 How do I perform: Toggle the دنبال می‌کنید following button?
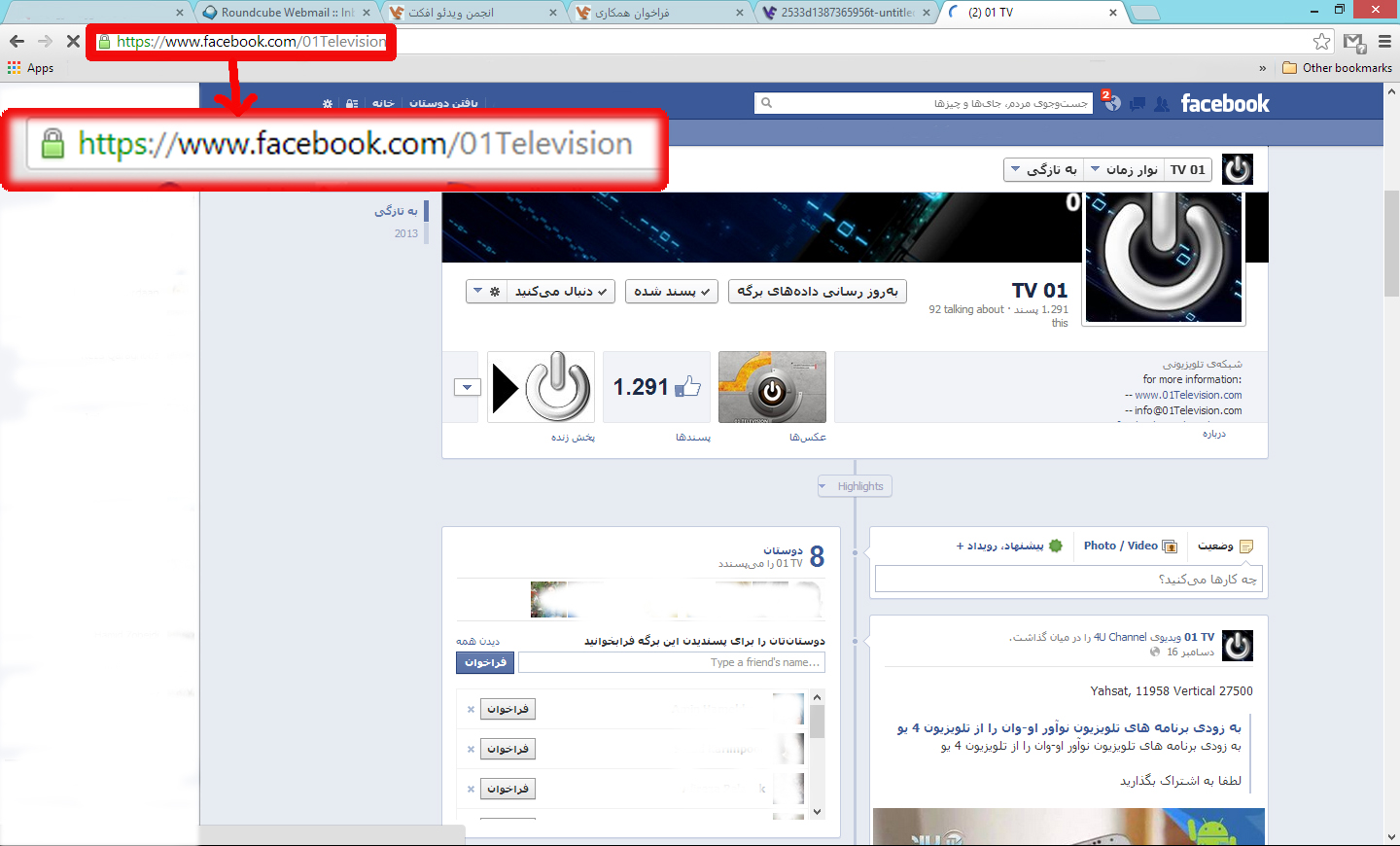[560, 291]
